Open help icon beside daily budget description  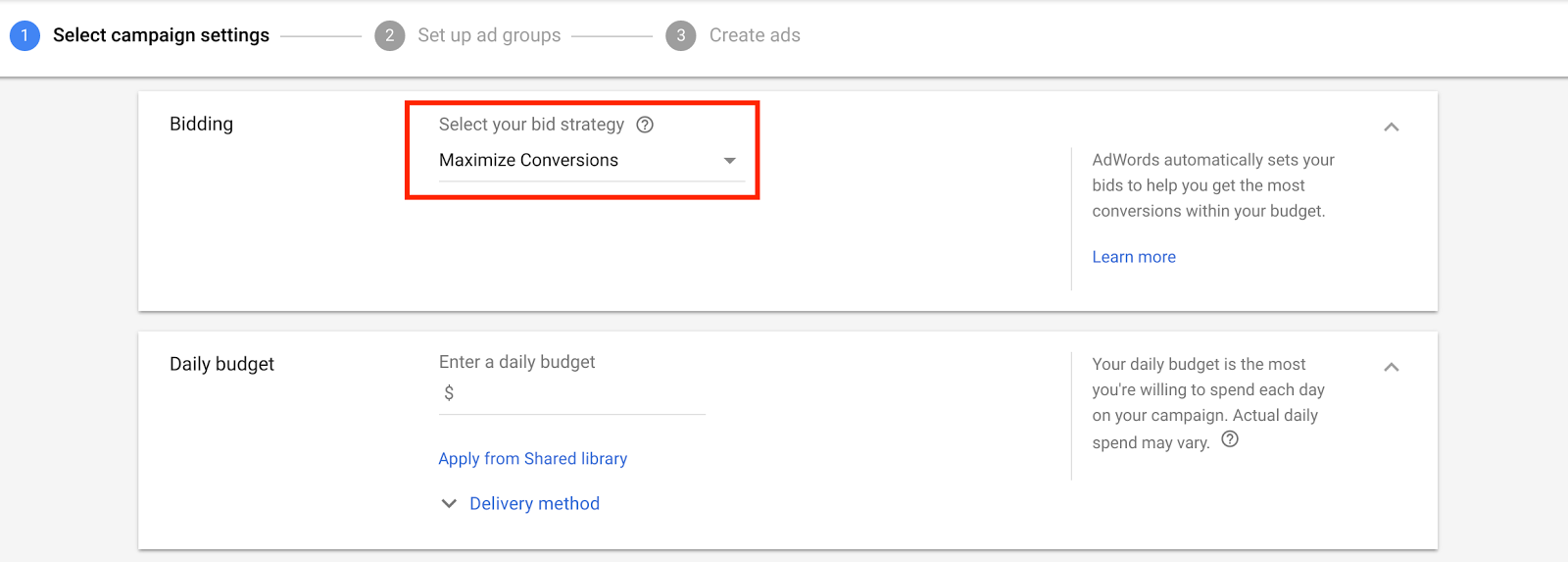(1230, 439)
